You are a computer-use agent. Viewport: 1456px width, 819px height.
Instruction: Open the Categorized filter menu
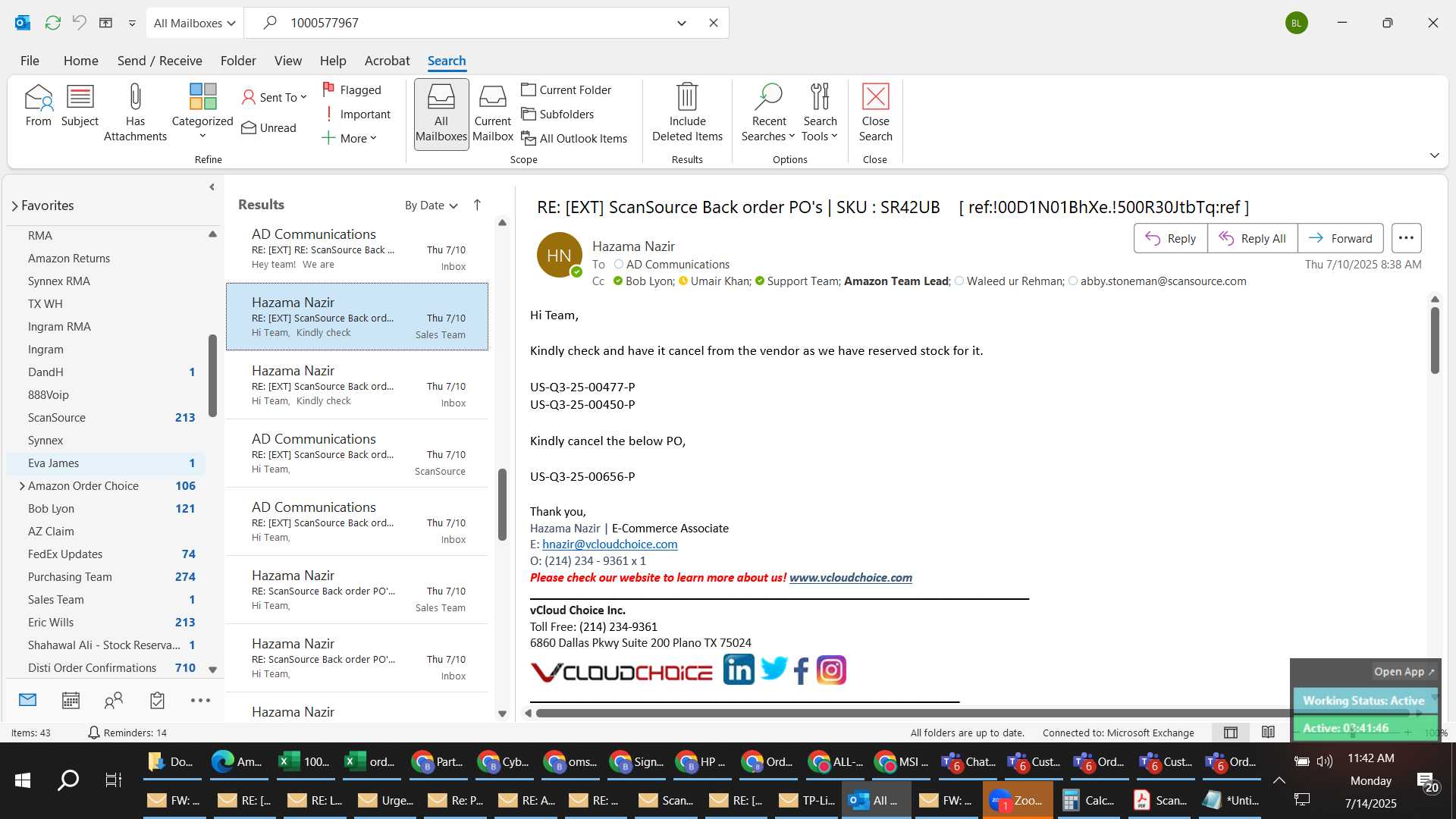tap(202, 113)
